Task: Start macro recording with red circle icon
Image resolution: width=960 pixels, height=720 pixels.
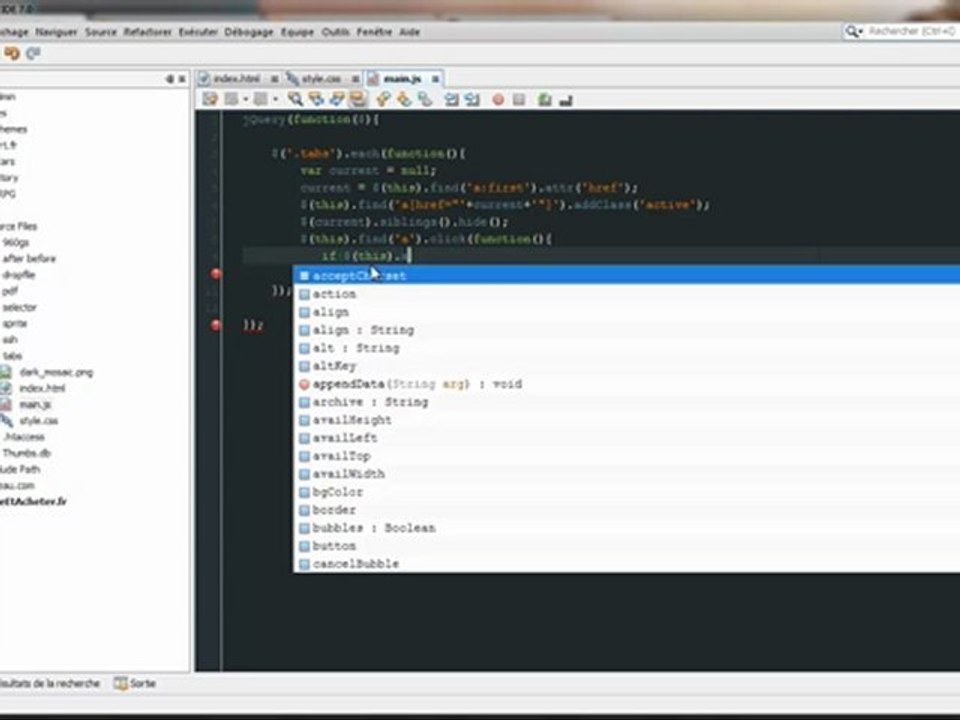Action: pos(498,99)
